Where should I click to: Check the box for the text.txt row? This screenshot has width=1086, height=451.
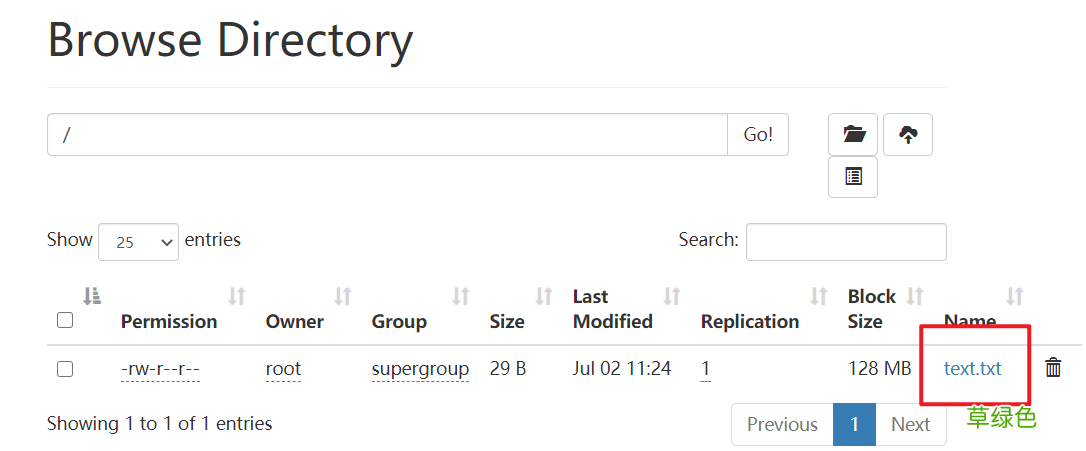(65, 369)
